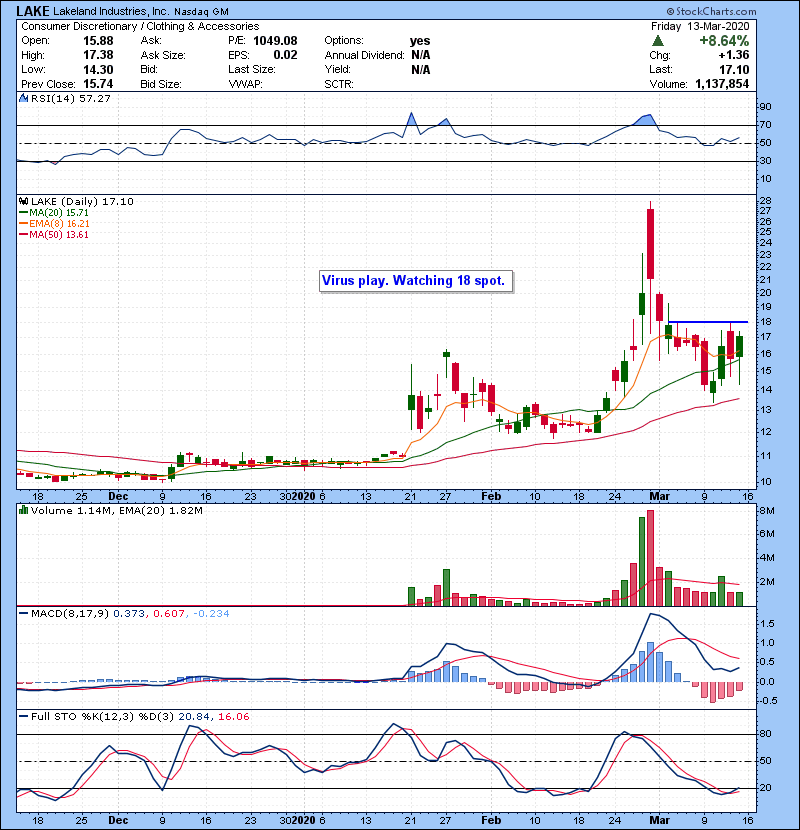Click the StockCharts.com copyright label
Screen dimensions: 800x830
[711, 11]
